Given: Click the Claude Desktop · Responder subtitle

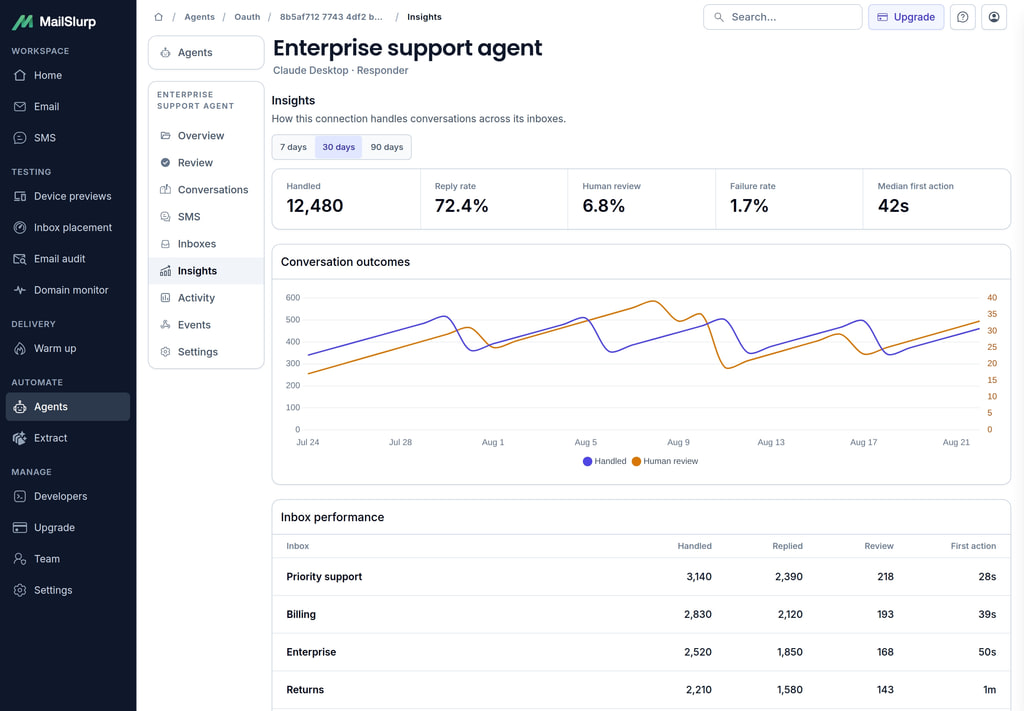Looking at the screenshot, I should (x=340, y=71).
